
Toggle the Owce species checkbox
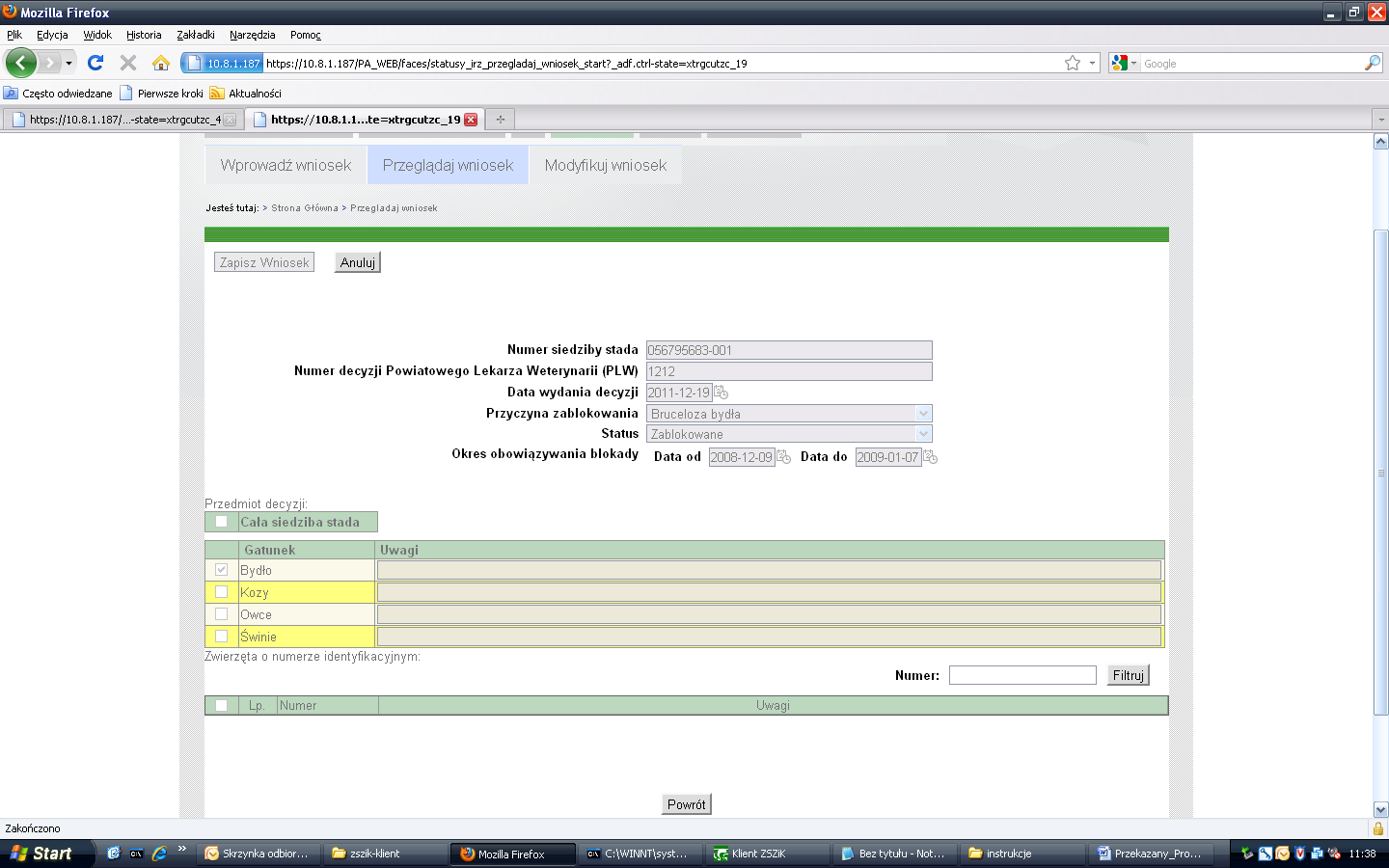[222, 614]
